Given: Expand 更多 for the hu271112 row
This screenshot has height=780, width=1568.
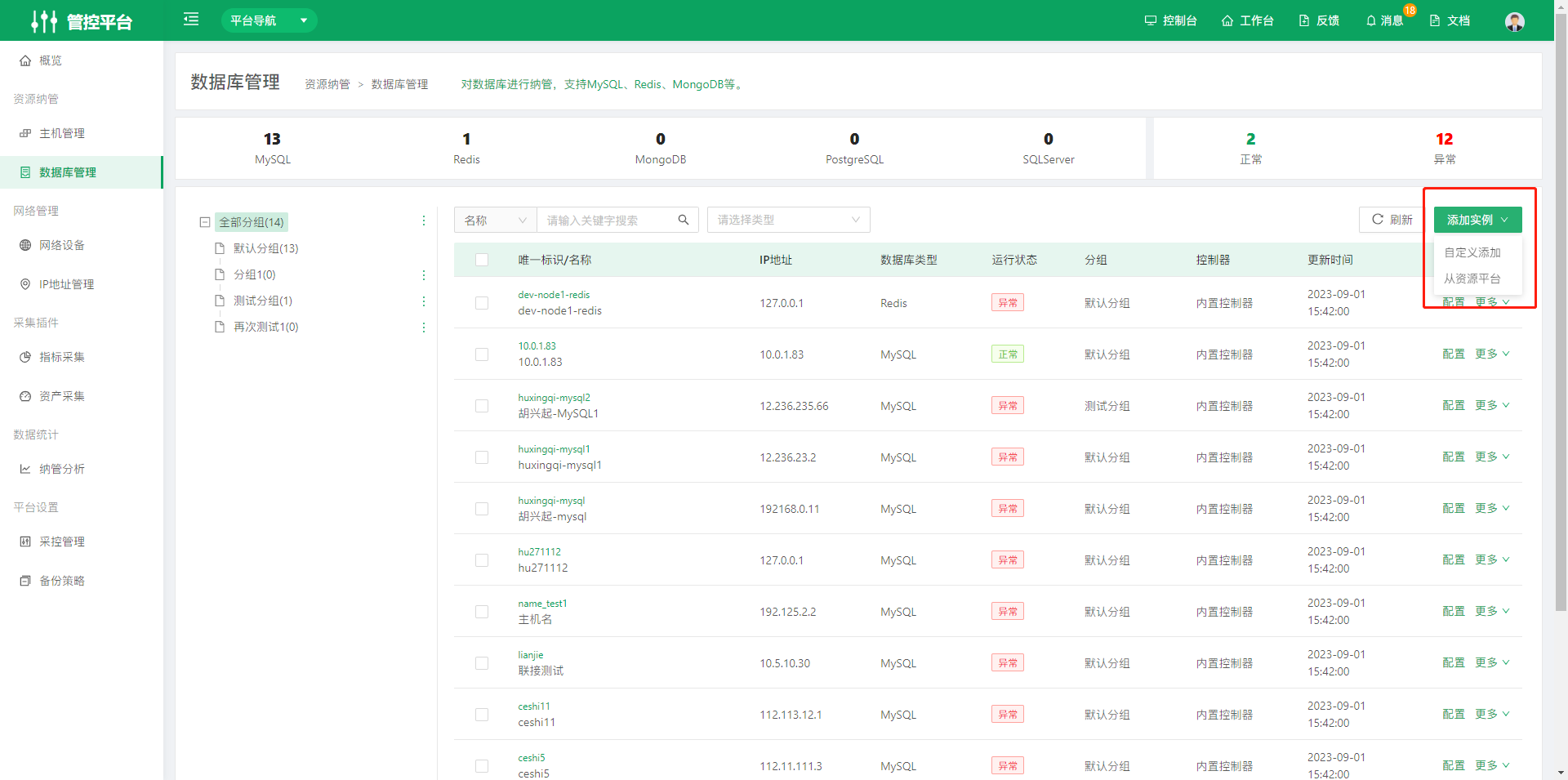Looking at the screenshot, I should [x=1492, y=559].
